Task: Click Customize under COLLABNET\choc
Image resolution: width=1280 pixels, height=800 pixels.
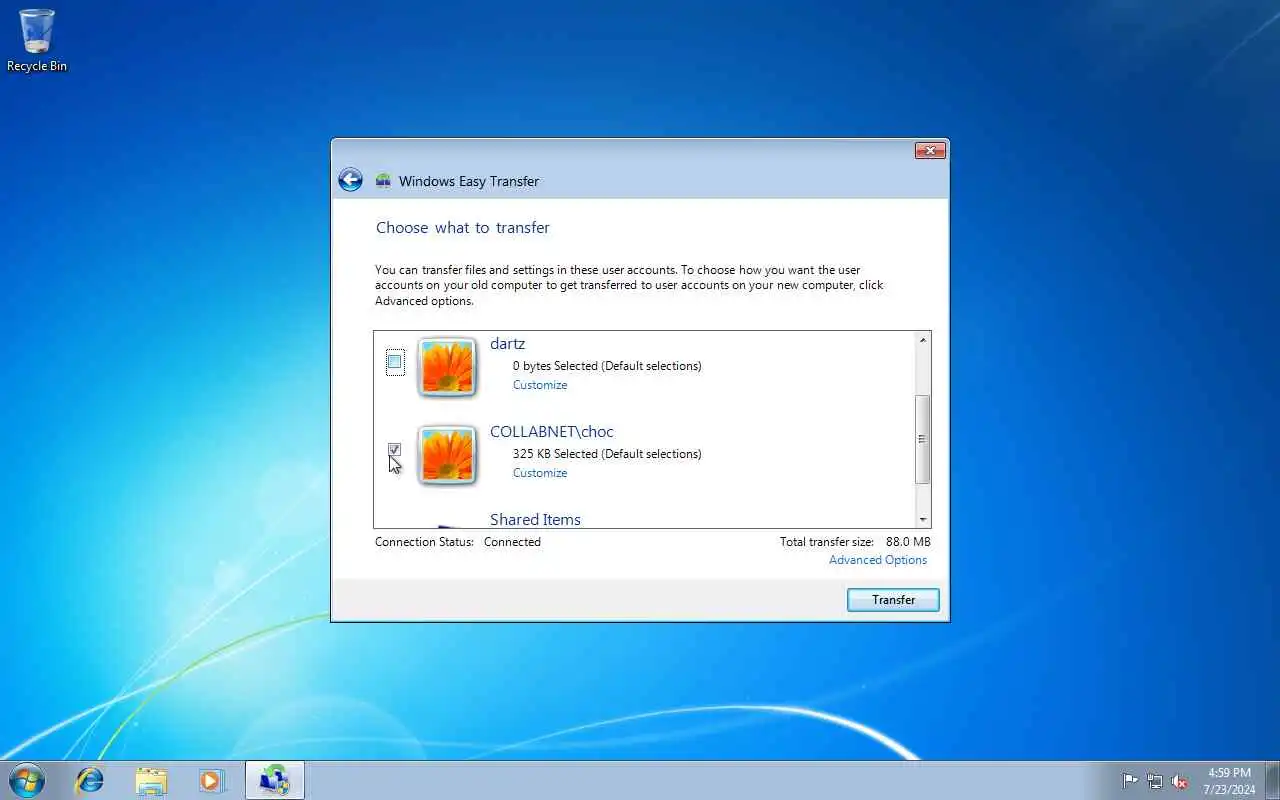Action: pos(540,473)
